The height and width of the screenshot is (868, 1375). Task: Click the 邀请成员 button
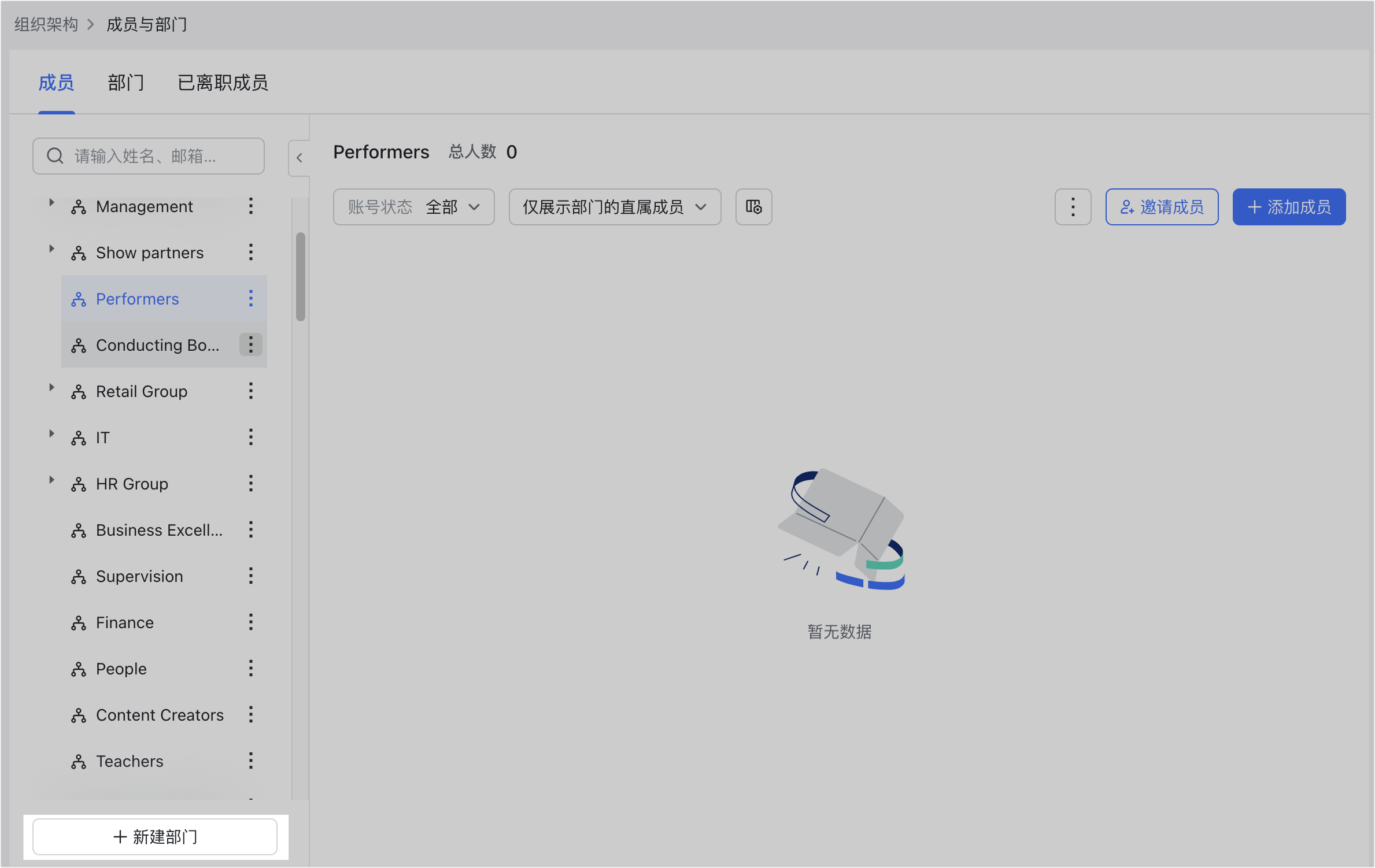tap(1162, 207)
